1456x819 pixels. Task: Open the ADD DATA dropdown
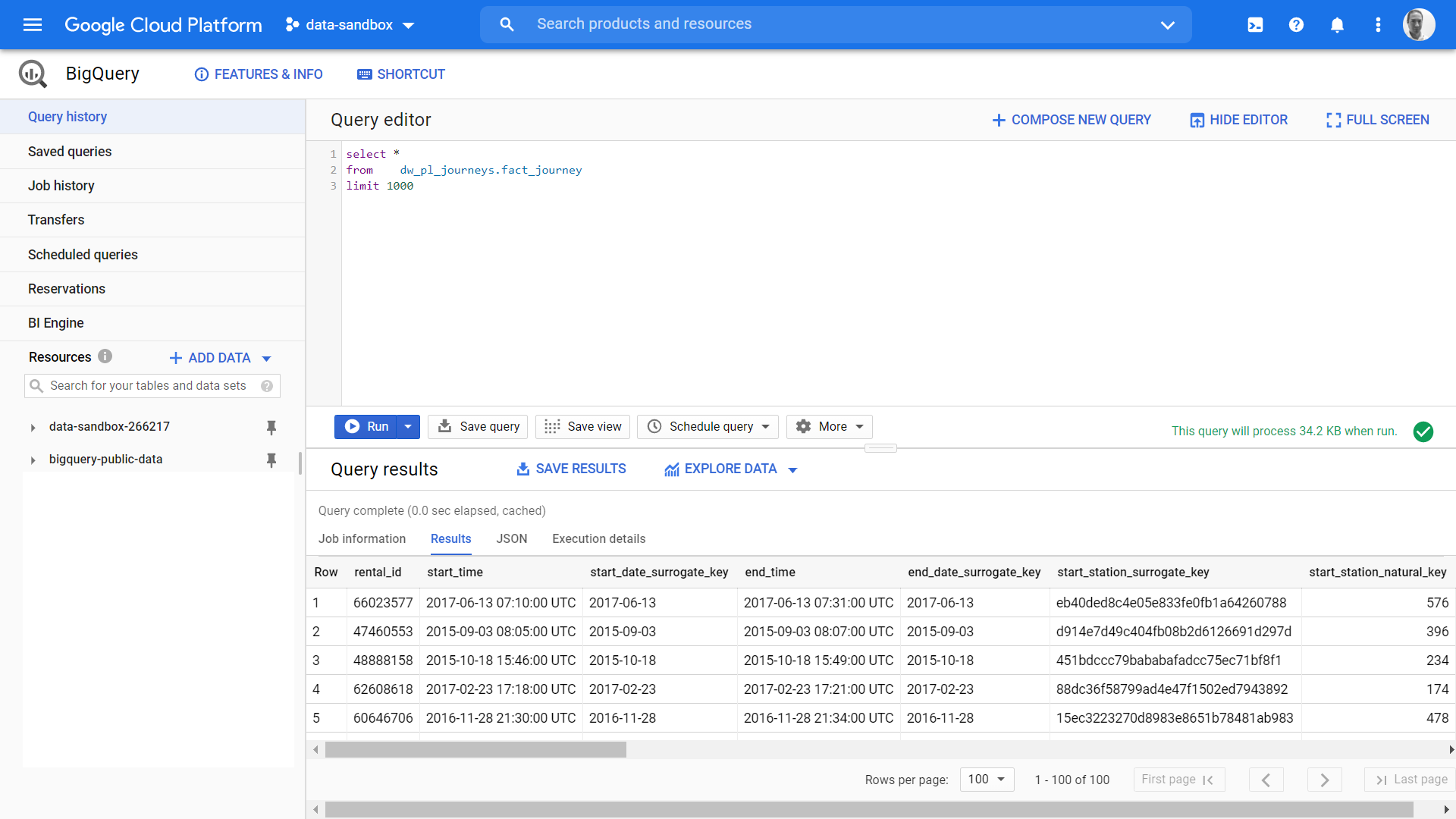(220, 358)
